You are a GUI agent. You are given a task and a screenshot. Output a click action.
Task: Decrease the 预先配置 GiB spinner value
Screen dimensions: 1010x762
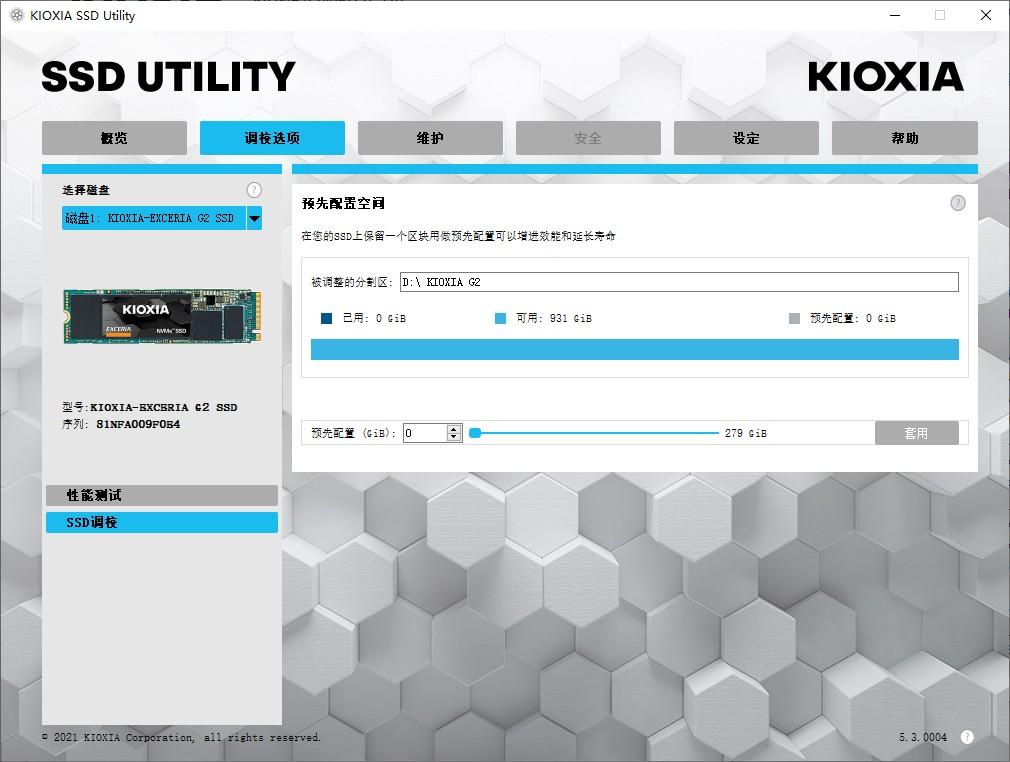pyautogui.click(x=453, y=437)
